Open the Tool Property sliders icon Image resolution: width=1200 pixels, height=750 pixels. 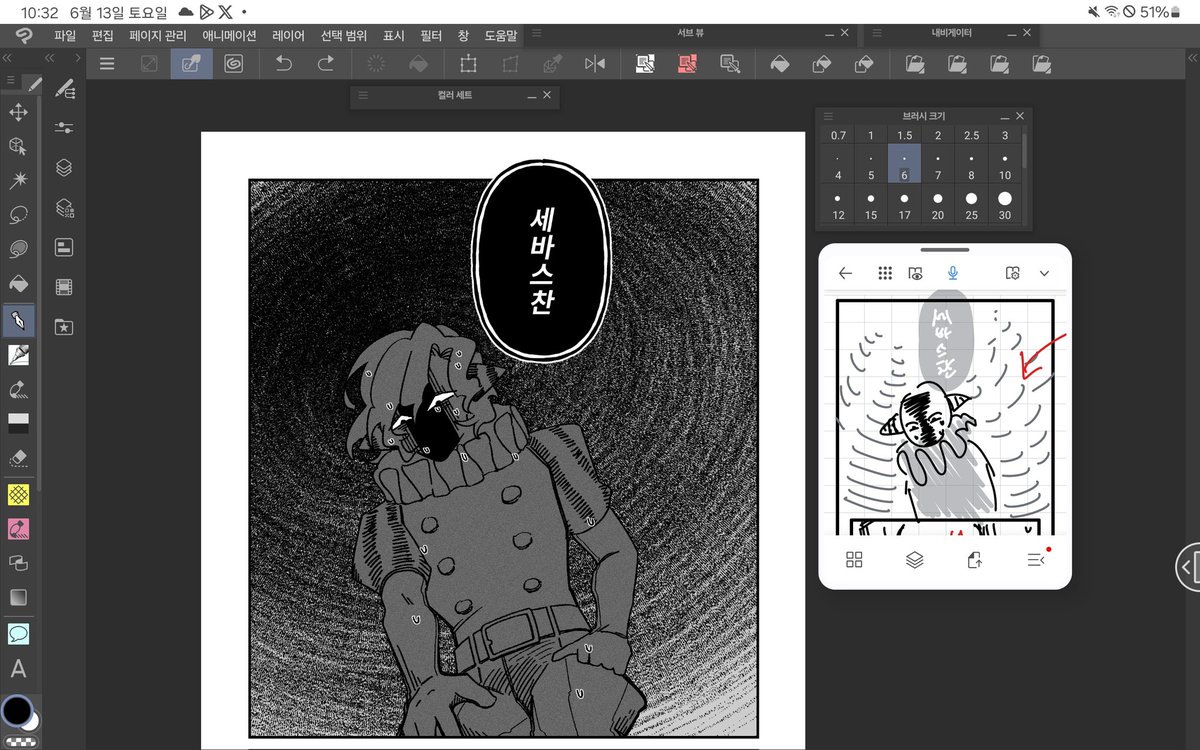point(64,128)
